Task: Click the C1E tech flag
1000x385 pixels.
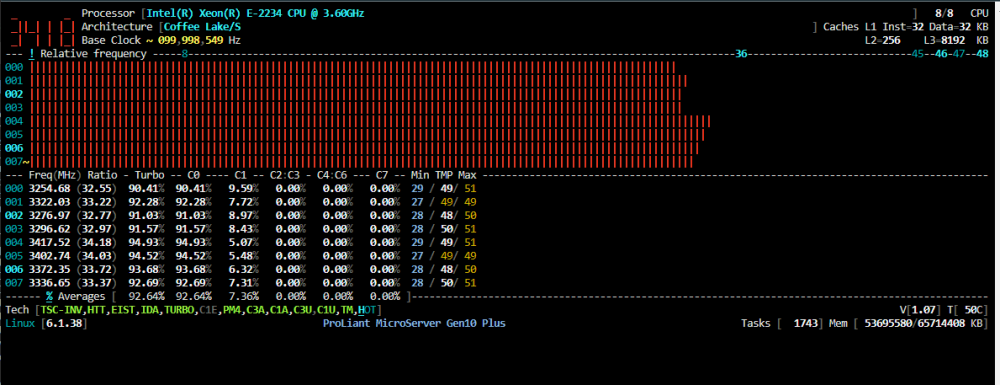Action: [208, 310]
